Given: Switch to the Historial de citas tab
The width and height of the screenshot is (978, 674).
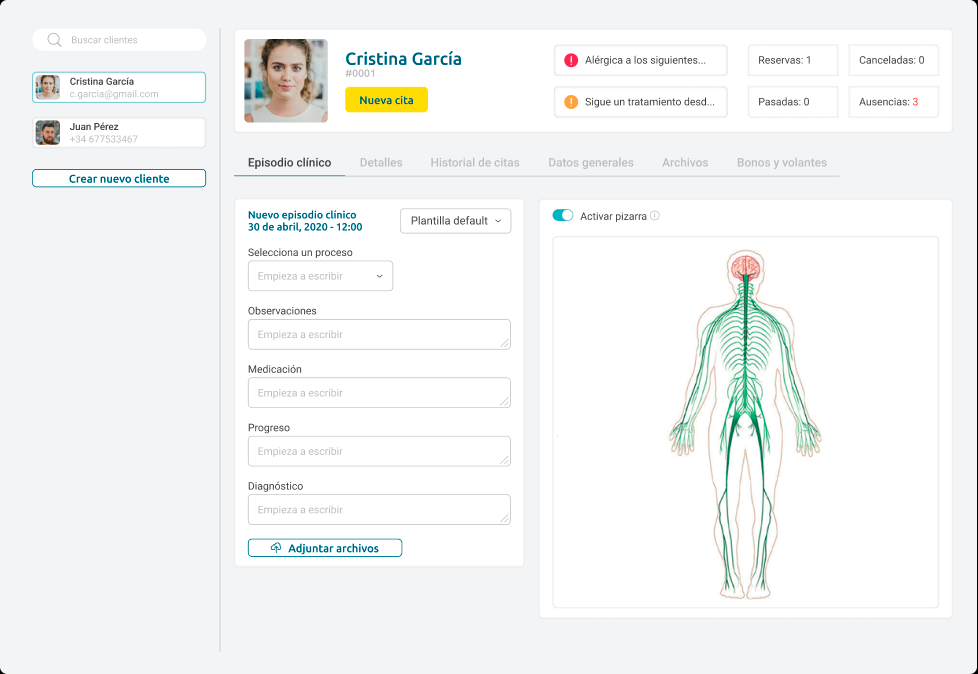Looking at the screenshot, I should 475,162.
